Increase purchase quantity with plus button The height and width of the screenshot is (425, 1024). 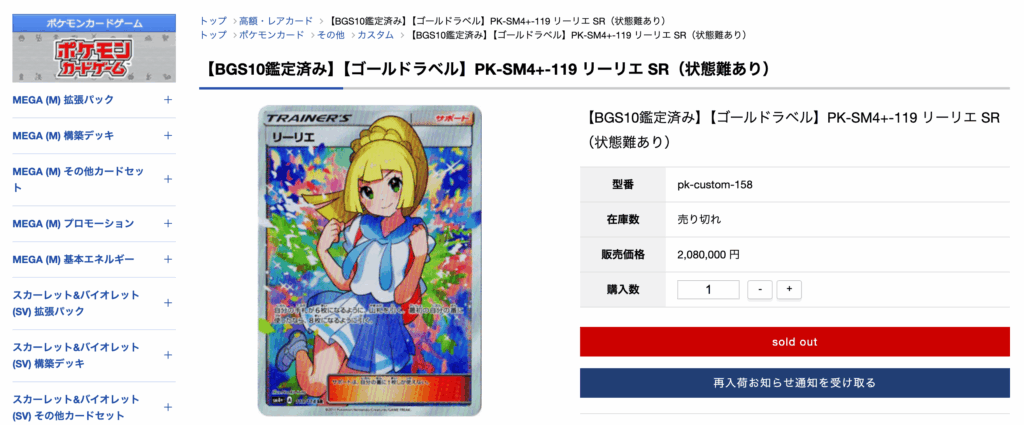pyautogui.click(x=789, y=290)
